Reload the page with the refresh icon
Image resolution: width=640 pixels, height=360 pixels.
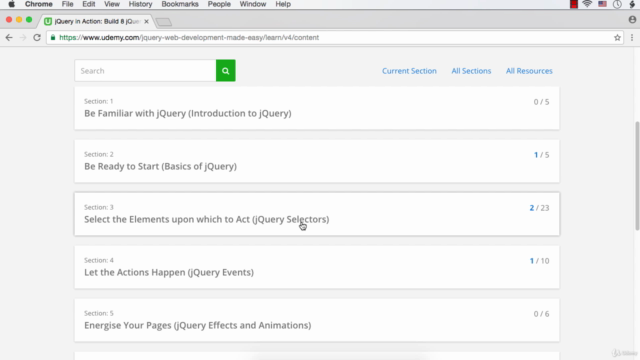pyautogui.click(x=37, y=38)
